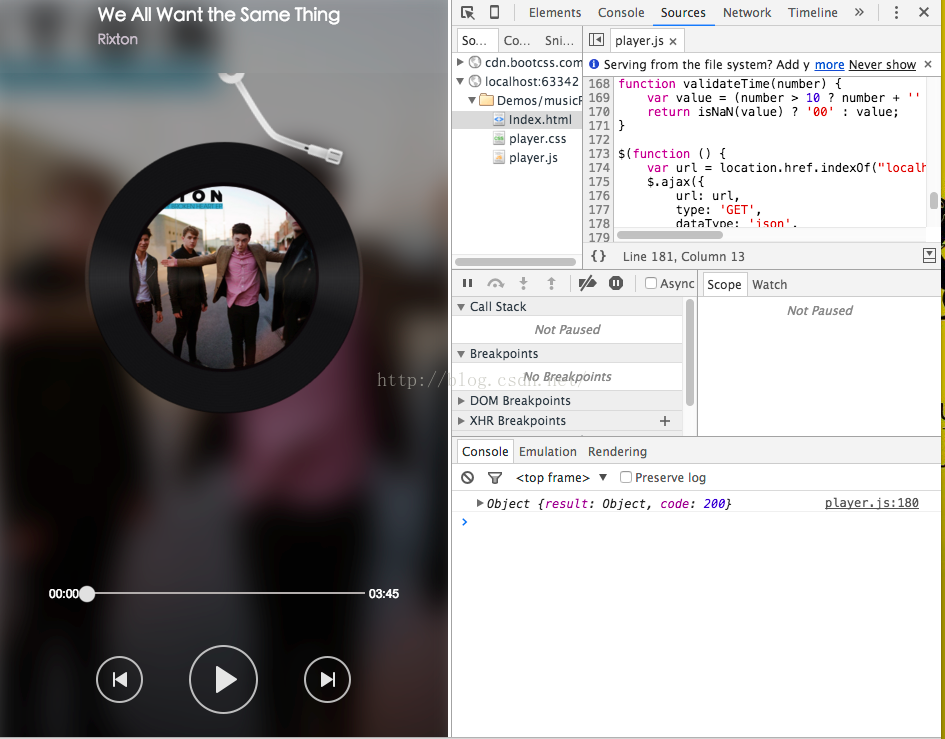Click the file navigator horizontal scrollbar

point(515,262)
